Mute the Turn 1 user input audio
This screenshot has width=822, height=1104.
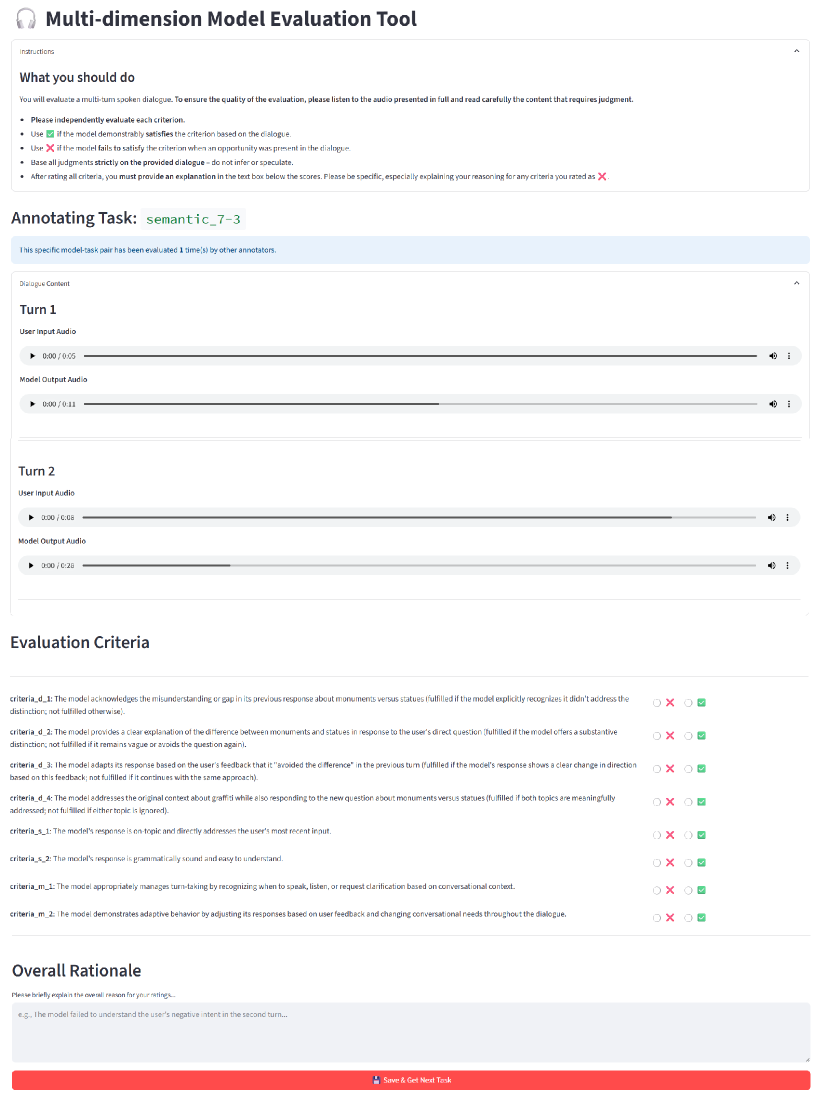click(x=772, y=356)
